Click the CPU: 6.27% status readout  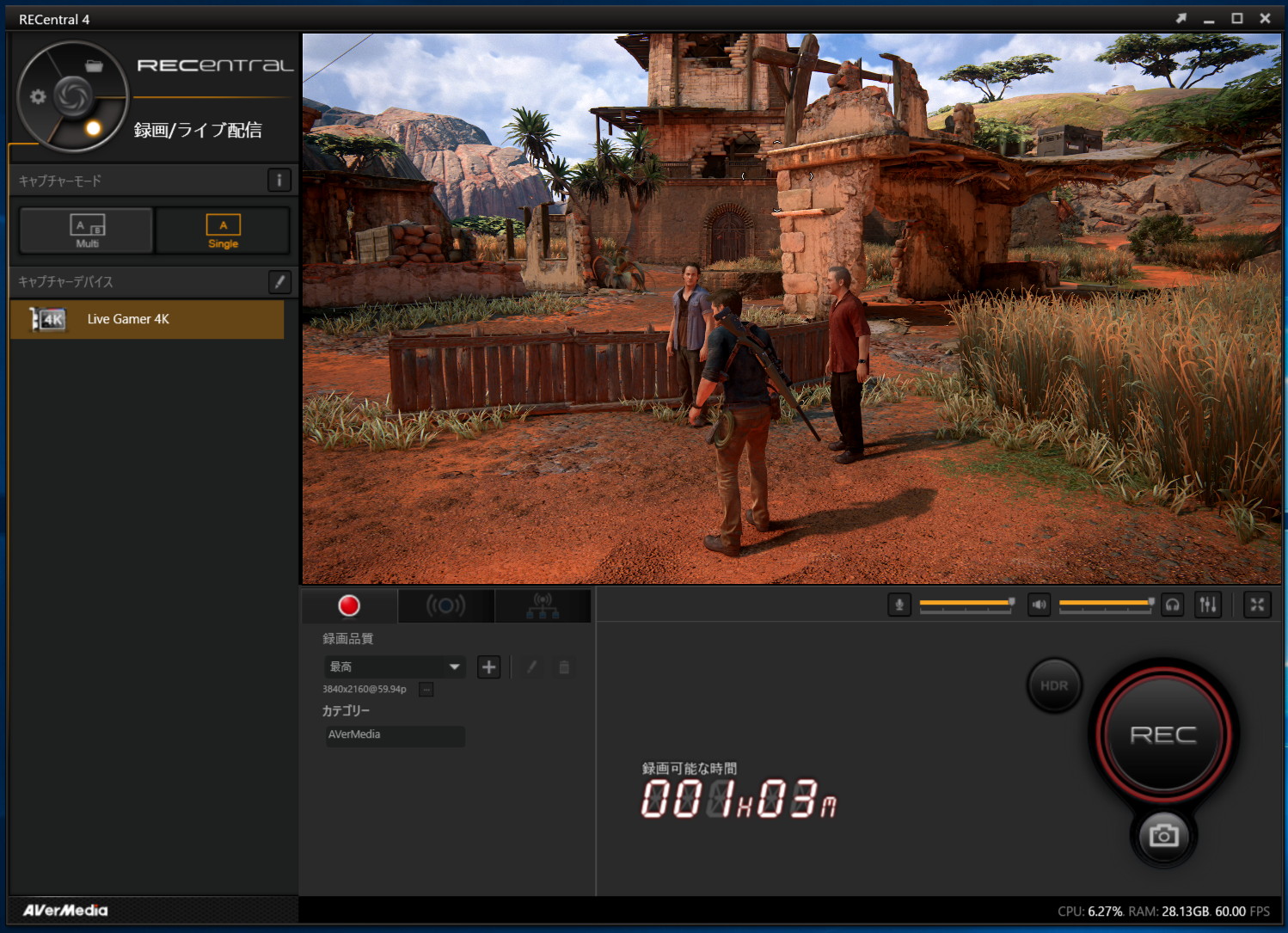pos(1090,912)
